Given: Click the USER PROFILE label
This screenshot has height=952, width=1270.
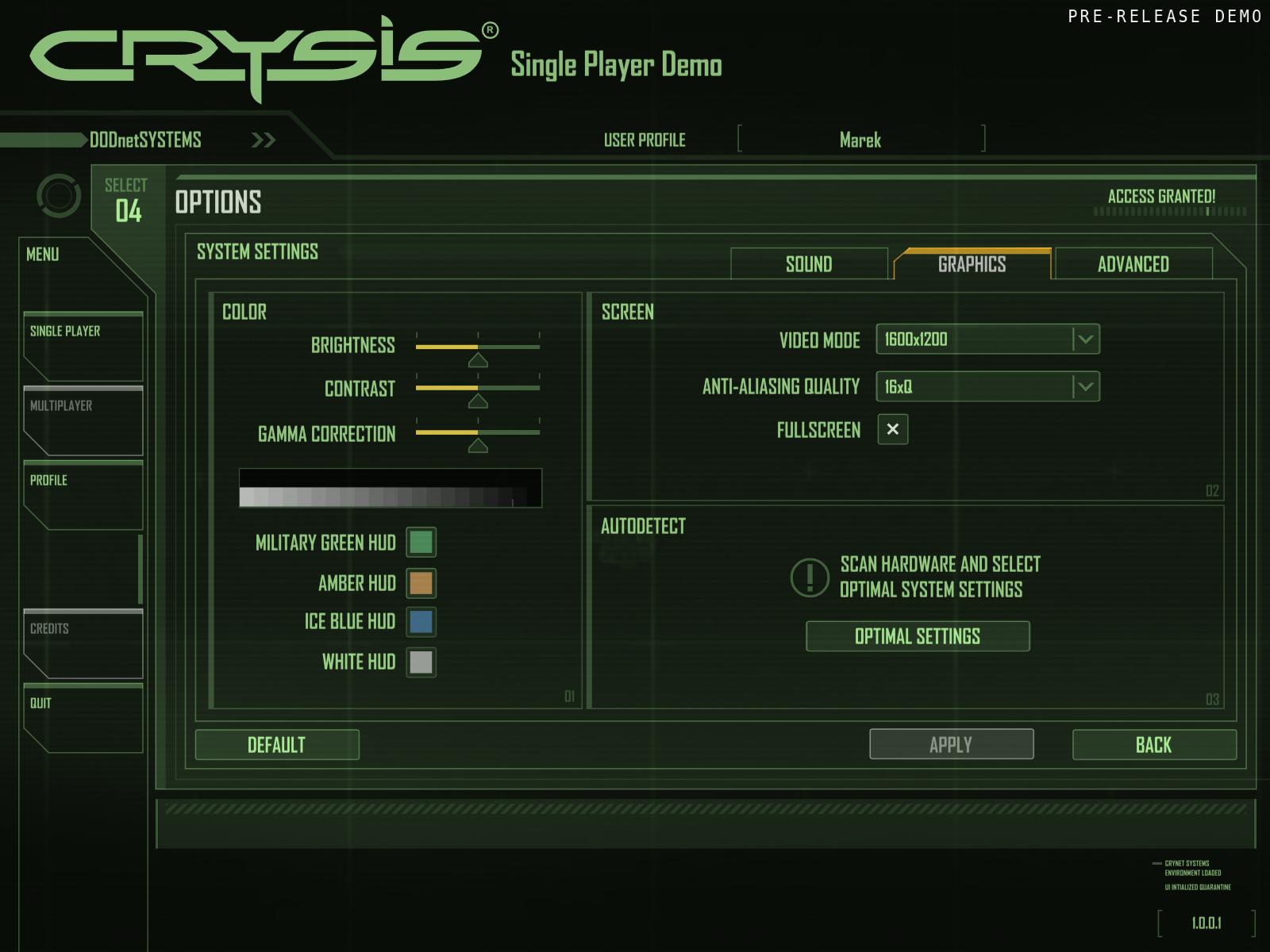Looking at the screenshot, I should (645, 140).
